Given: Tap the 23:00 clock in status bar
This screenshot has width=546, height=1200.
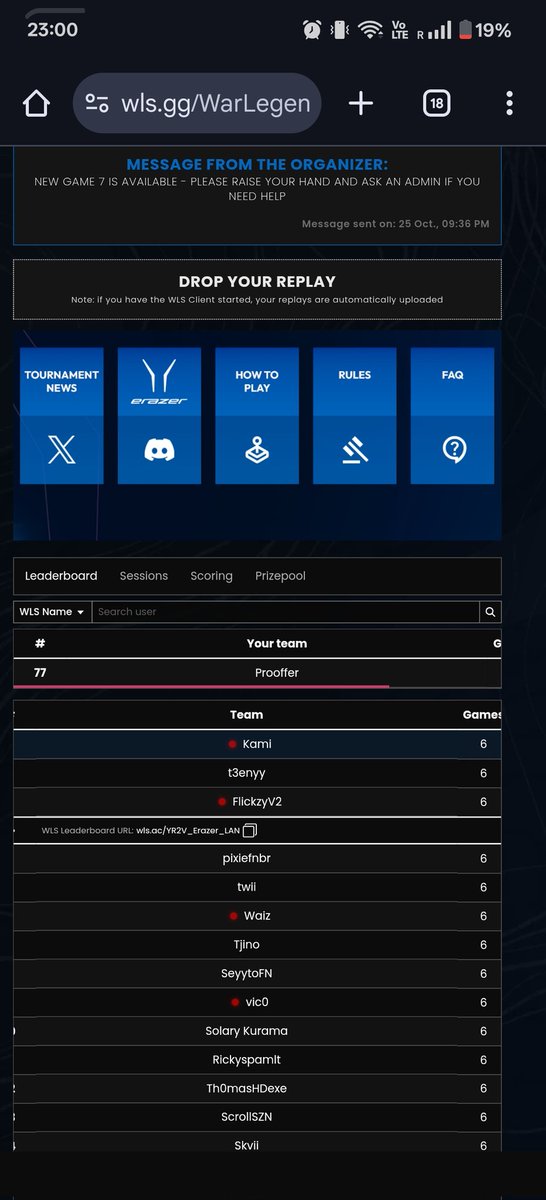Looking at the screenshot, I should [53, 30].
